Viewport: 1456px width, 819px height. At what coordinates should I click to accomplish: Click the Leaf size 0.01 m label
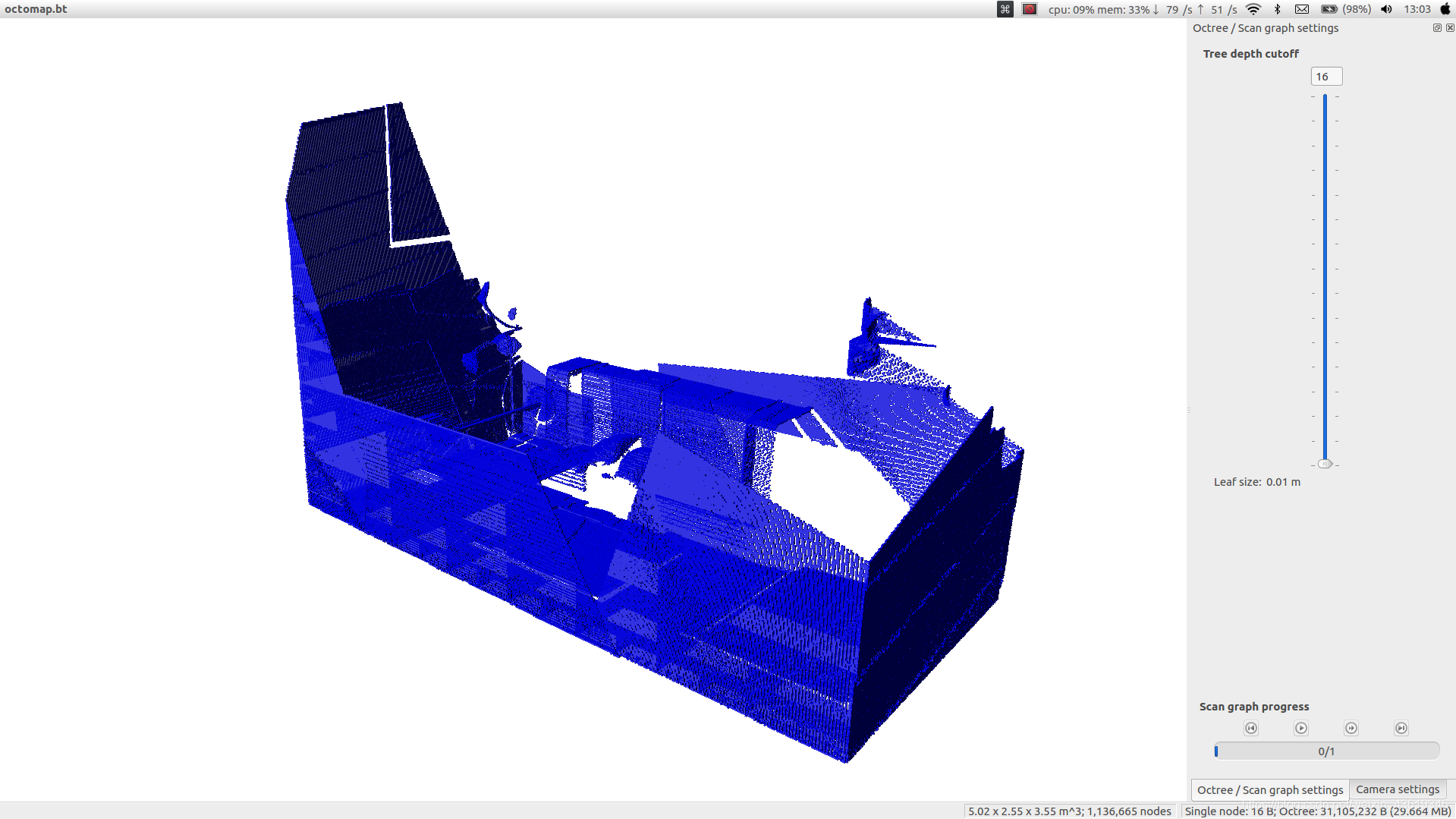[x=1256, y=482]
